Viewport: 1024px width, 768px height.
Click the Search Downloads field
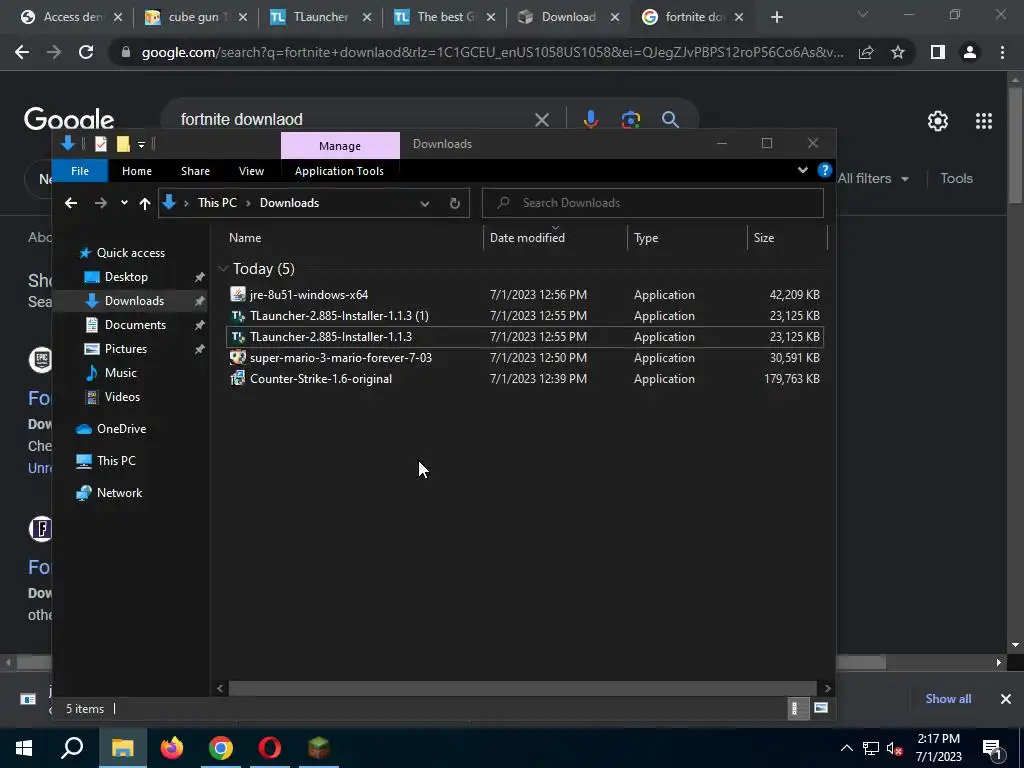[x=652, y=203]
